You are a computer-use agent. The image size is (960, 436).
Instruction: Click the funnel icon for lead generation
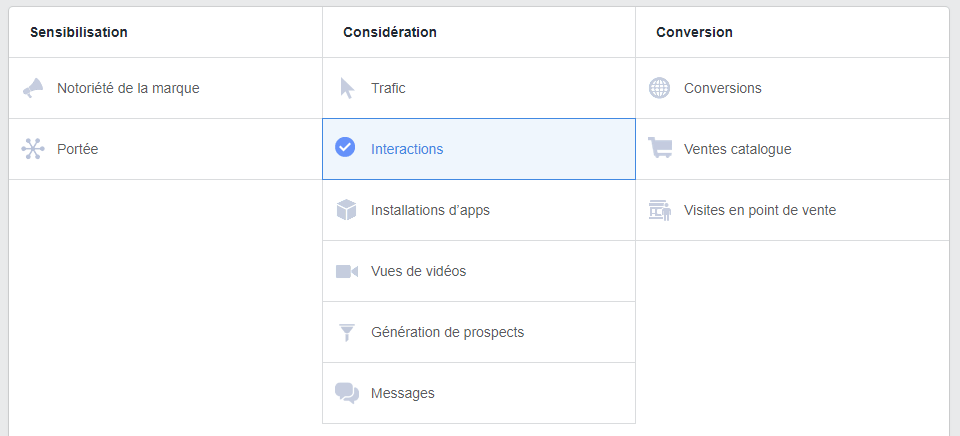coord(347,333)
